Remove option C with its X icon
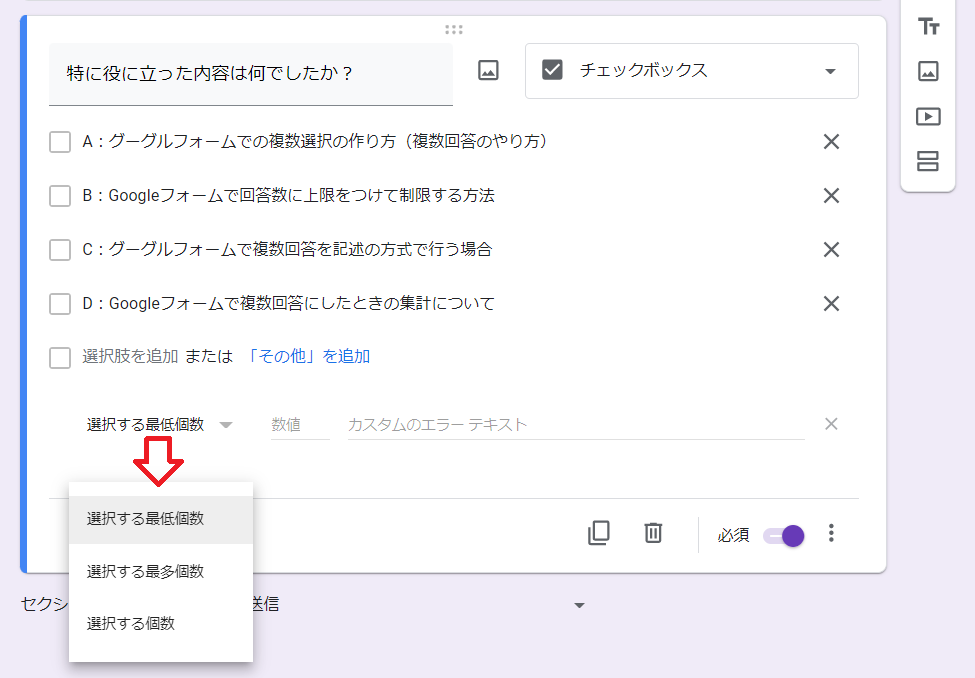The image size is (975, 678). [x=831, y=249]
